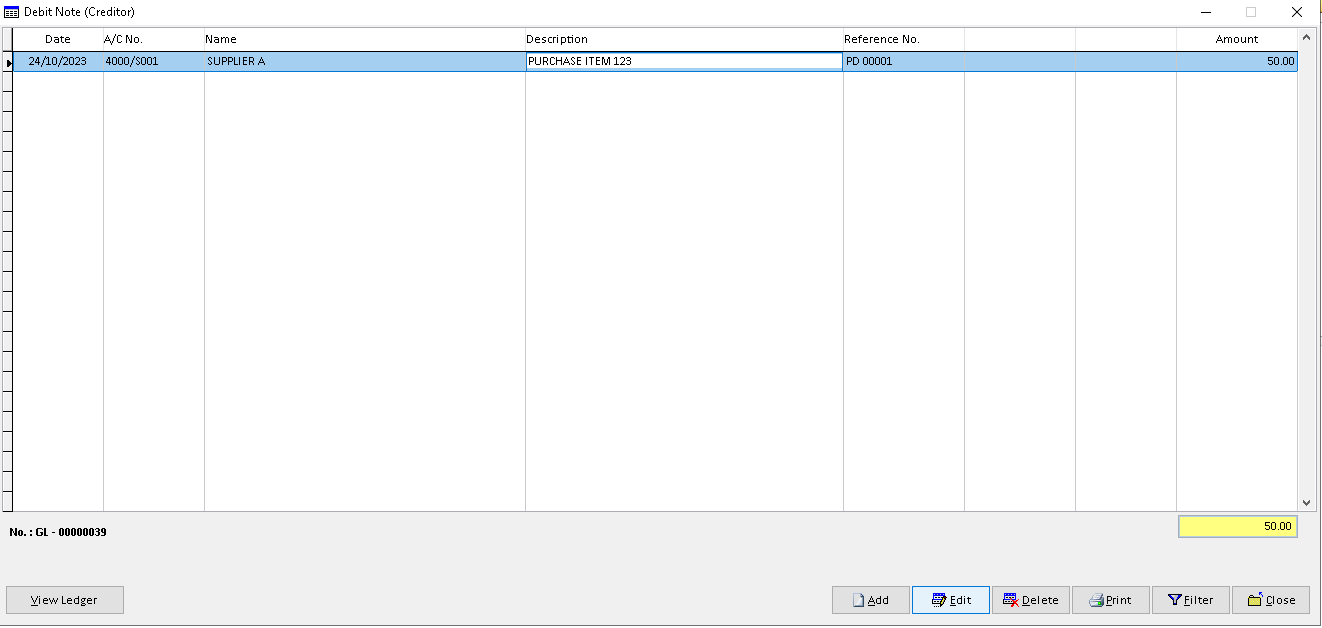Click the scrollbar up arrow
The width and height of the screenshot is (1322, 628).
[x=1307, y=39]
